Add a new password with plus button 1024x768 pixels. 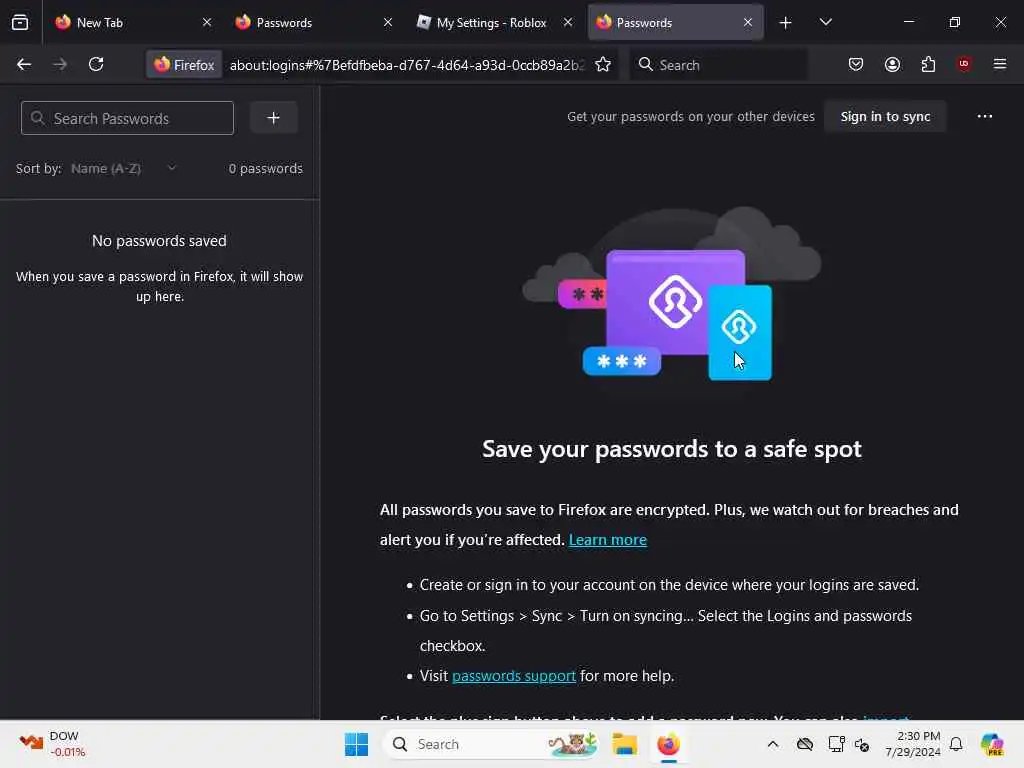coord(274,118)
